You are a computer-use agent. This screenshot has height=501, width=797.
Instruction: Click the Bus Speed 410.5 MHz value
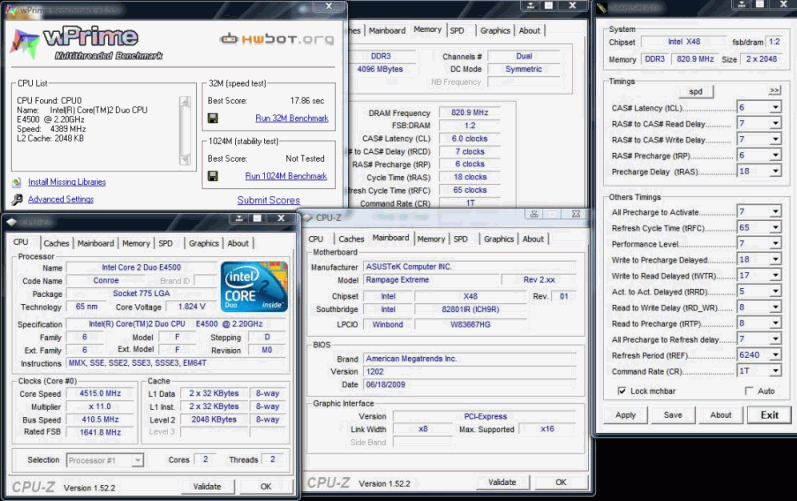pos(100,420)
